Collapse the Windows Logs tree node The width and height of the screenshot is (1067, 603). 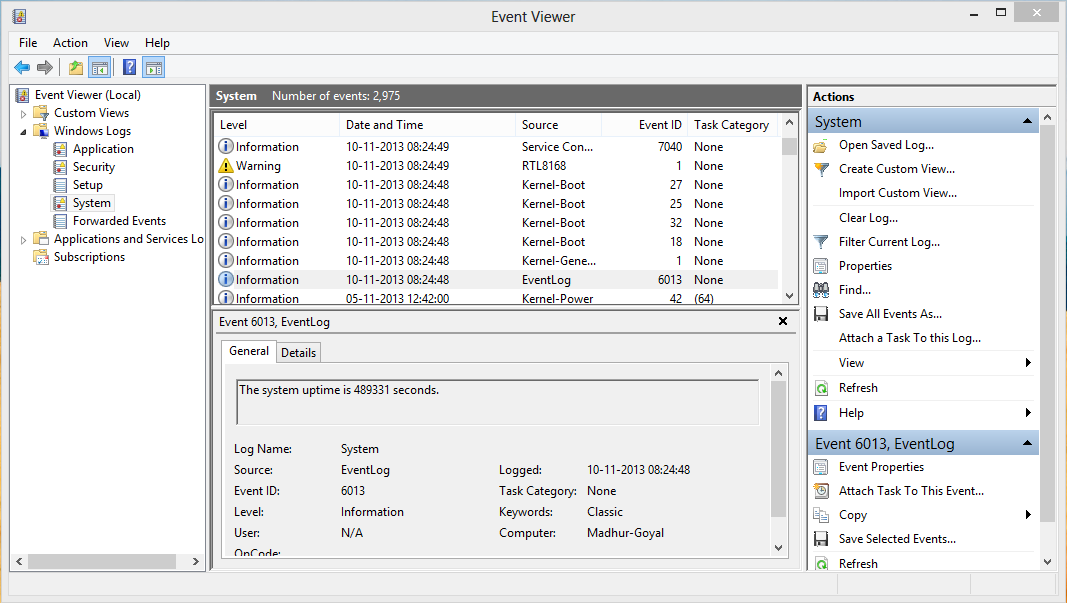point(23,131)
